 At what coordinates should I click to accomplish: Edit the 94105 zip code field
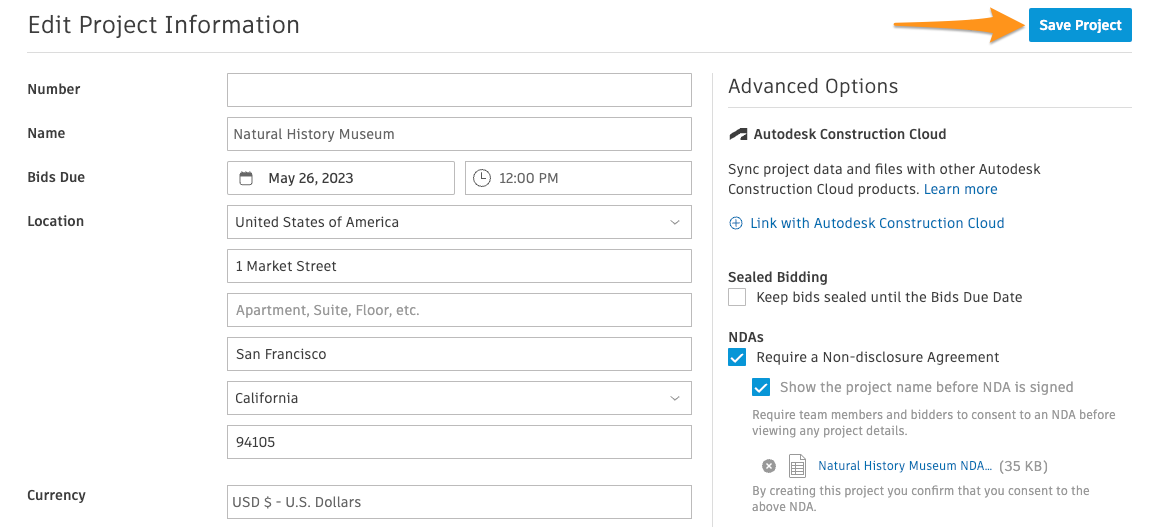459,442
